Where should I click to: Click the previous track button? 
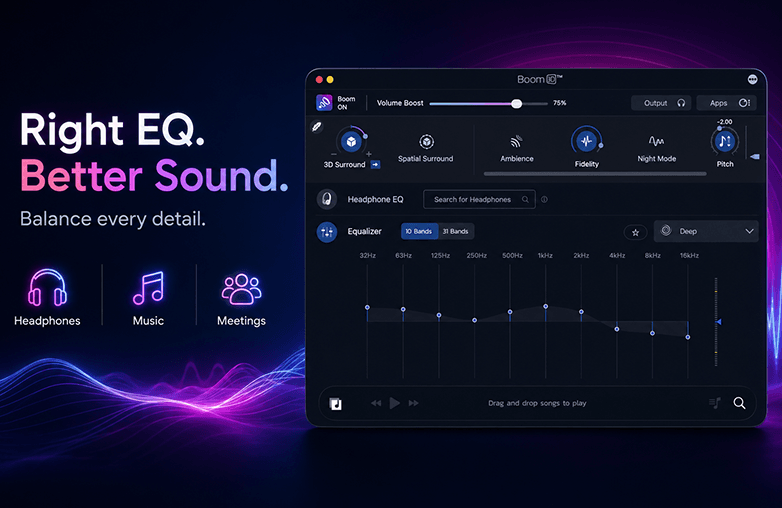click(376, 403)
